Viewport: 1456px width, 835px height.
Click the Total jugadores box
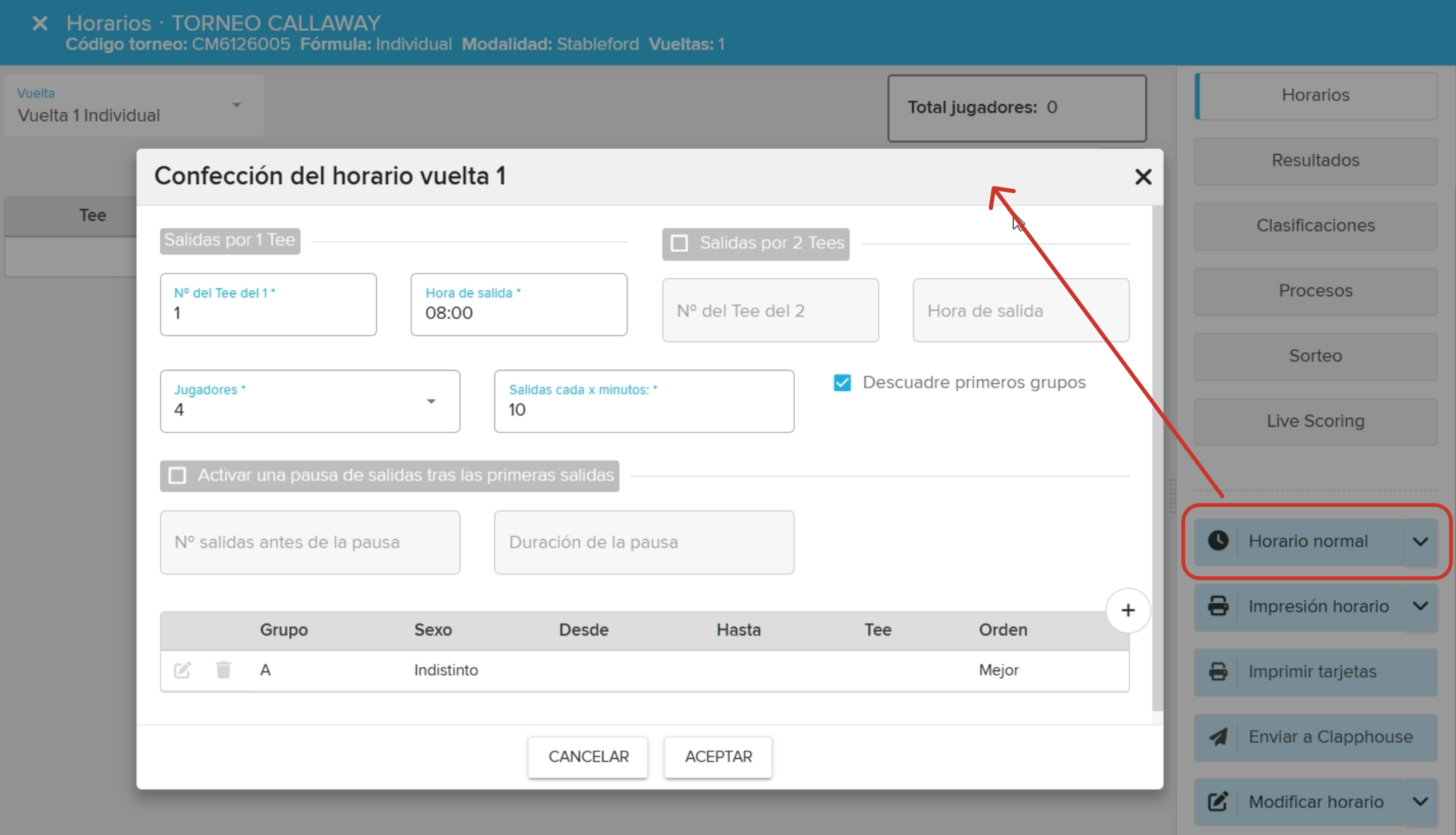(1017, 108)
